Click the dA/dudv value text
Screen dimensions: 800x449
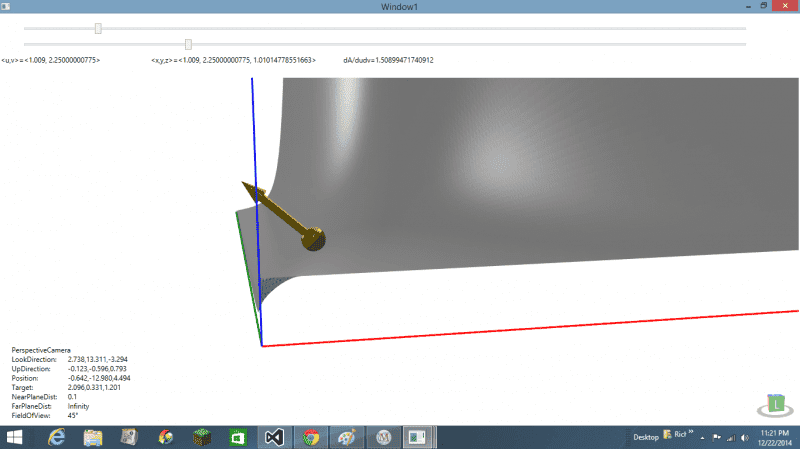tap(388, 60)
